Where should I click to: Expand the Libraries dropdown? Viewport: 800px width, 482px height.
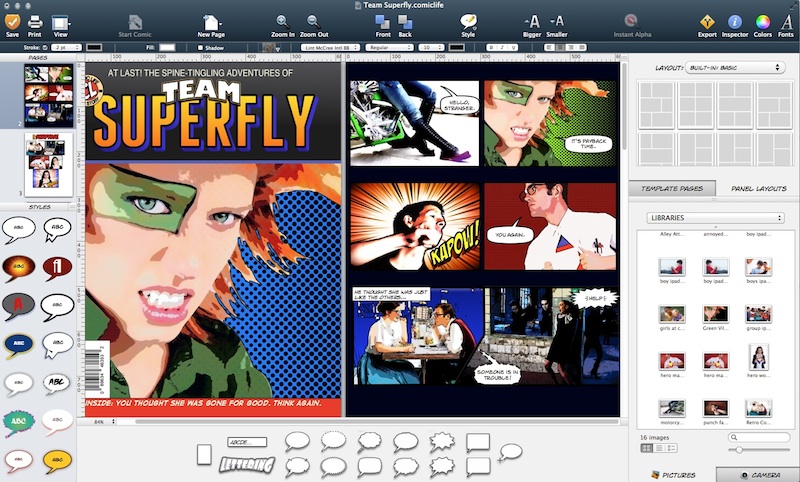[x=714, y=217]
